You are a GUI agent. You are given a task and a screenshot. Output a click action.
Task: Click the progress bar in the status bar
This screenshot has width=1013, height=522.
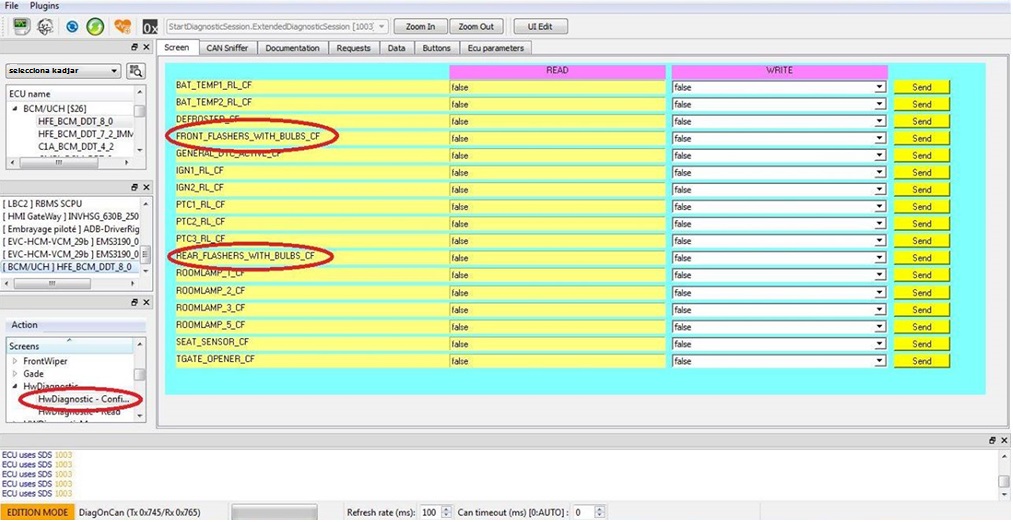(275, 512)
